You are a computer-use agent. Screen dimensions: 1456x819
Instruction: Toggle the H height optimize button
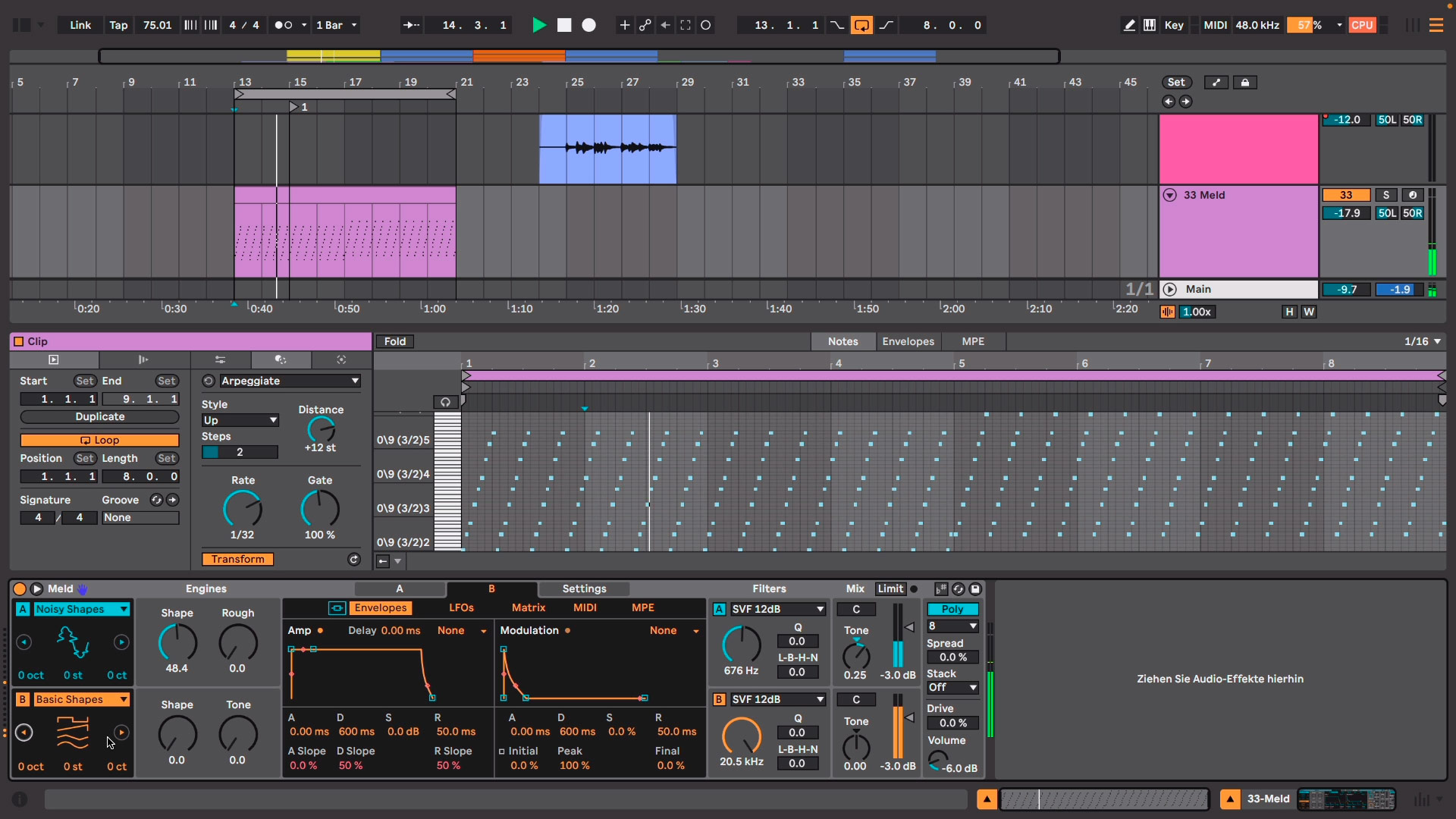tap(1289, 312)
